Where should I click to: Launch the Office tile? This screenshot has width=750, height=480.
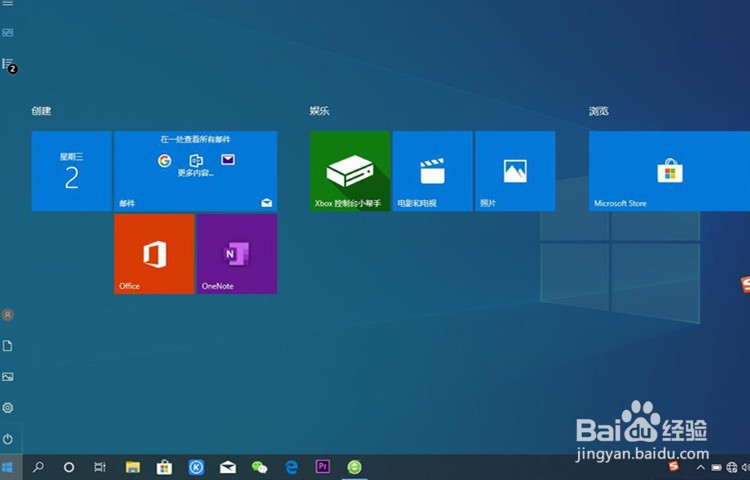click(x=154, y=254)
